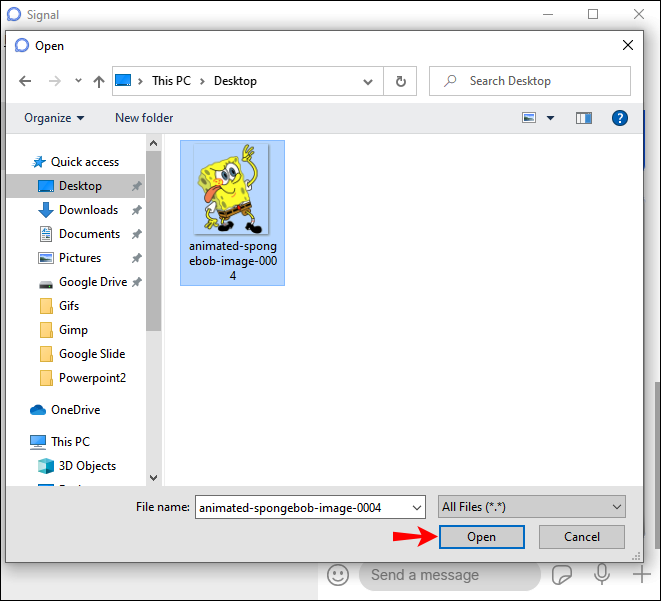Expand the File name dropdown arrow
Viewport: 661px width, 601px height.
pyautogui.click(x=416, y=507)
